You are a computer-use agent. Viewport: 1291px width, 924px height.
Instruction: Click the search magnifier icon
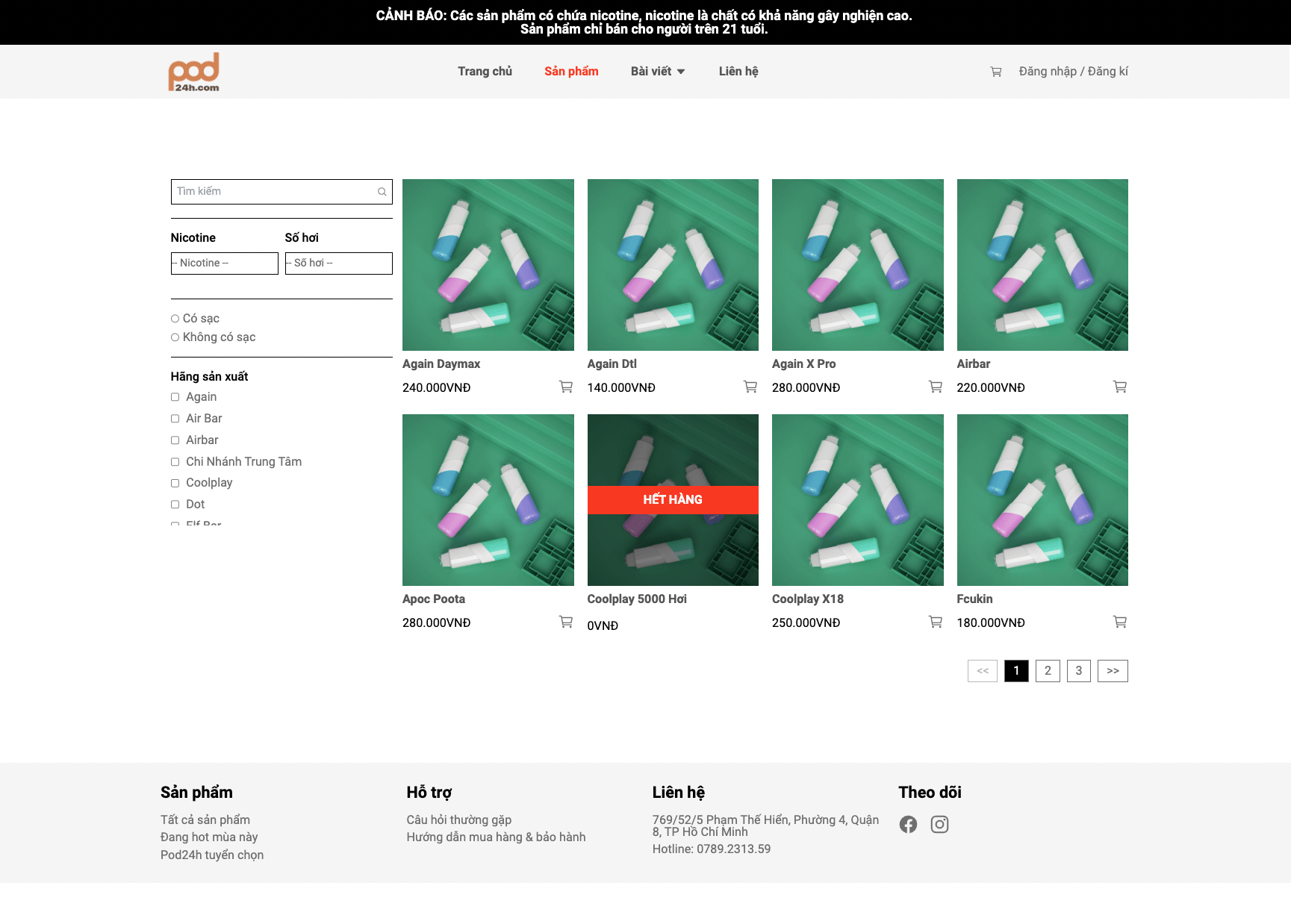[382, 192]
